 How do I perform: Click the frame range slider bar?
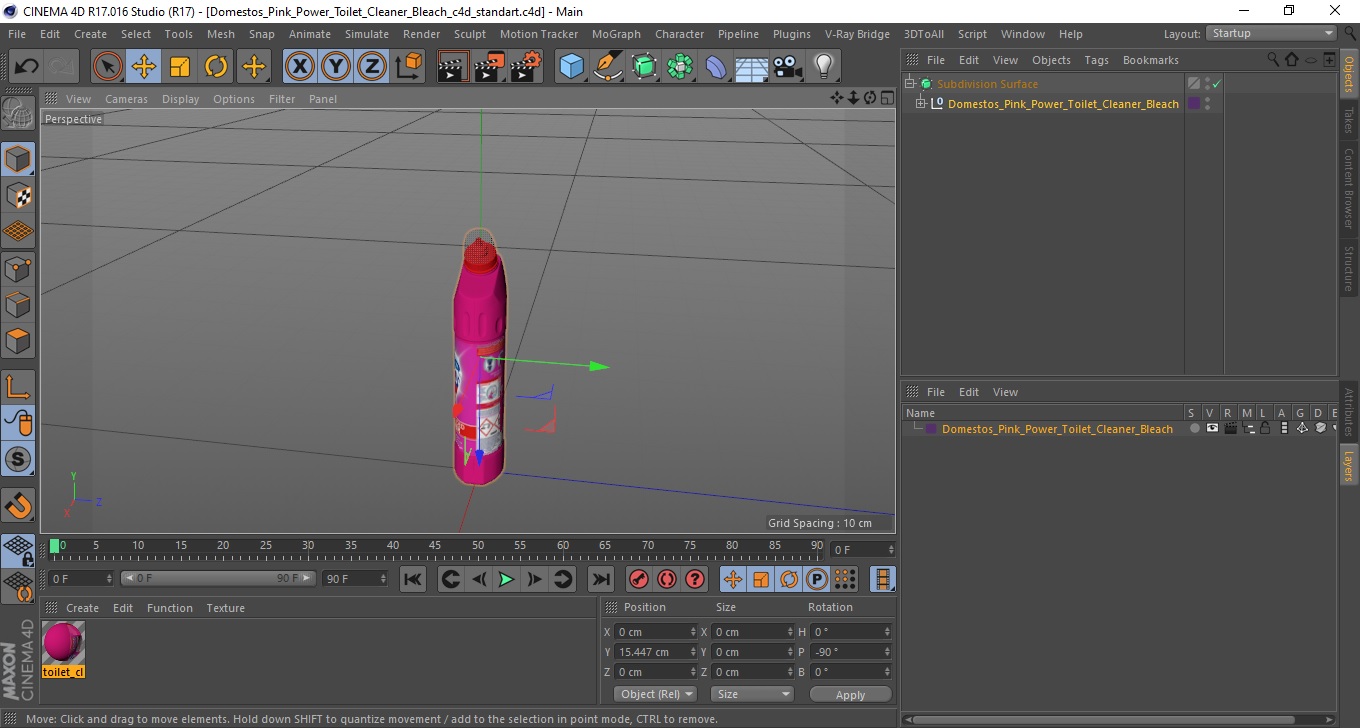coord(218,578)
